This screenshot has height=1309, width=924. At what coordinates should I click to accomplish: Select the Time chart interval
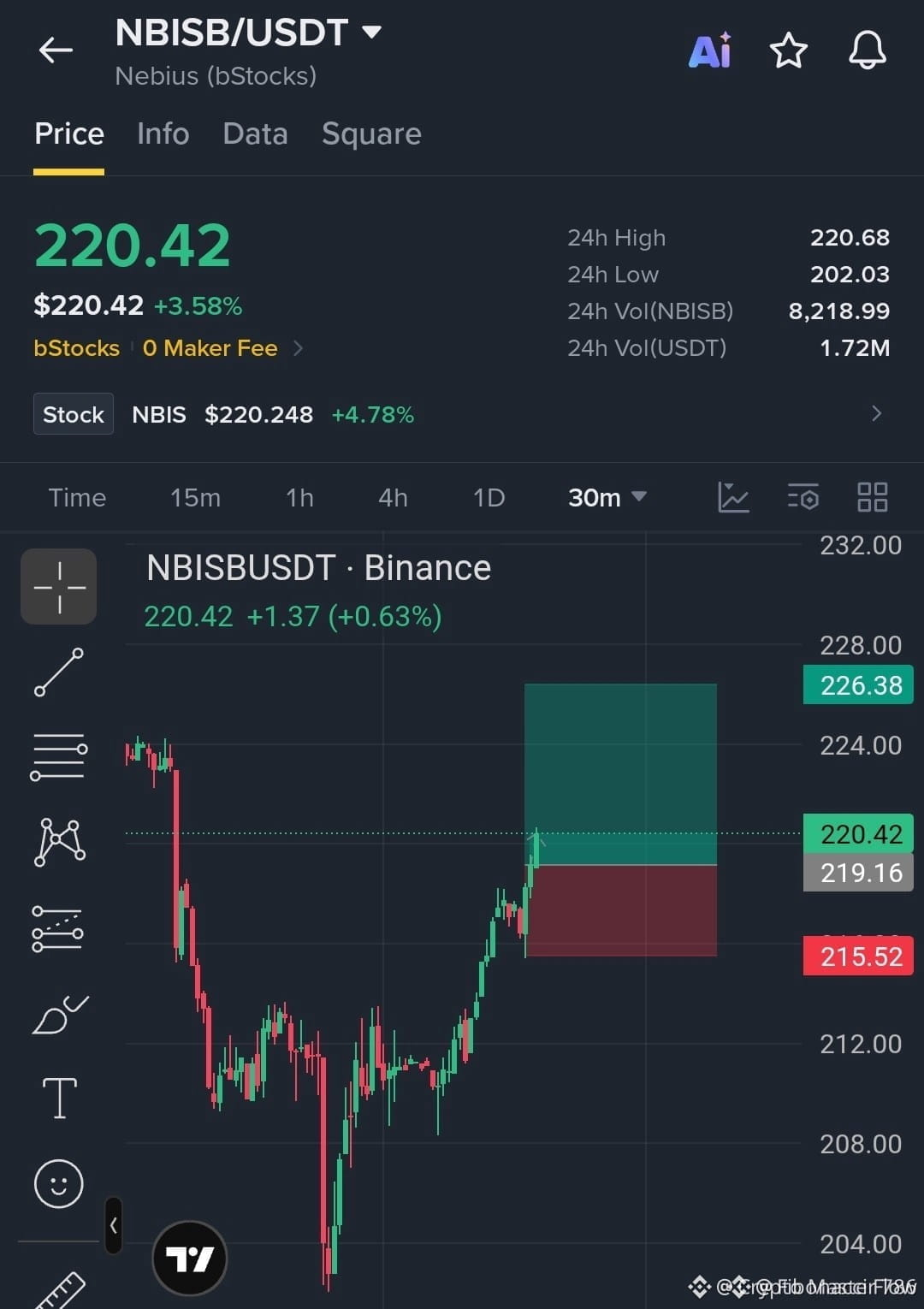click(77, 498)
